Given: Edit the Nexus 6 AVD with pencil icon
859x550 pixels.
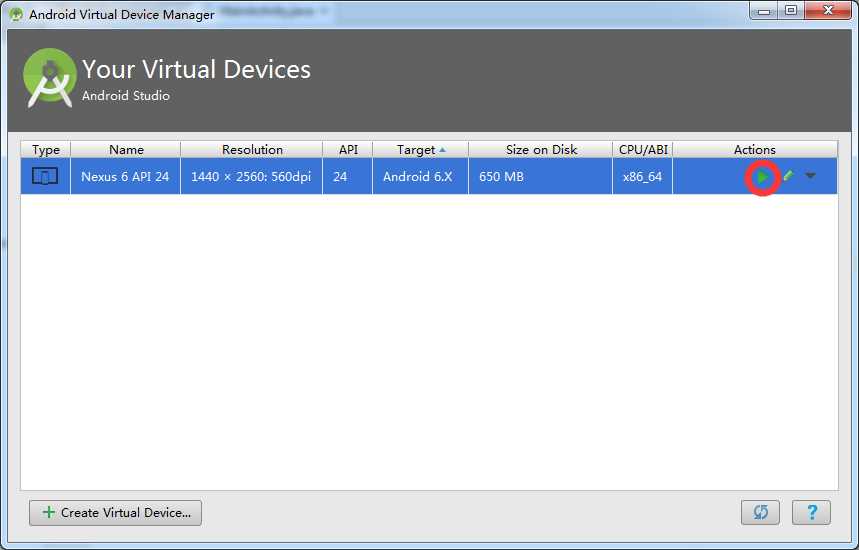Looking at the screenshot, I should pos(788,176).
